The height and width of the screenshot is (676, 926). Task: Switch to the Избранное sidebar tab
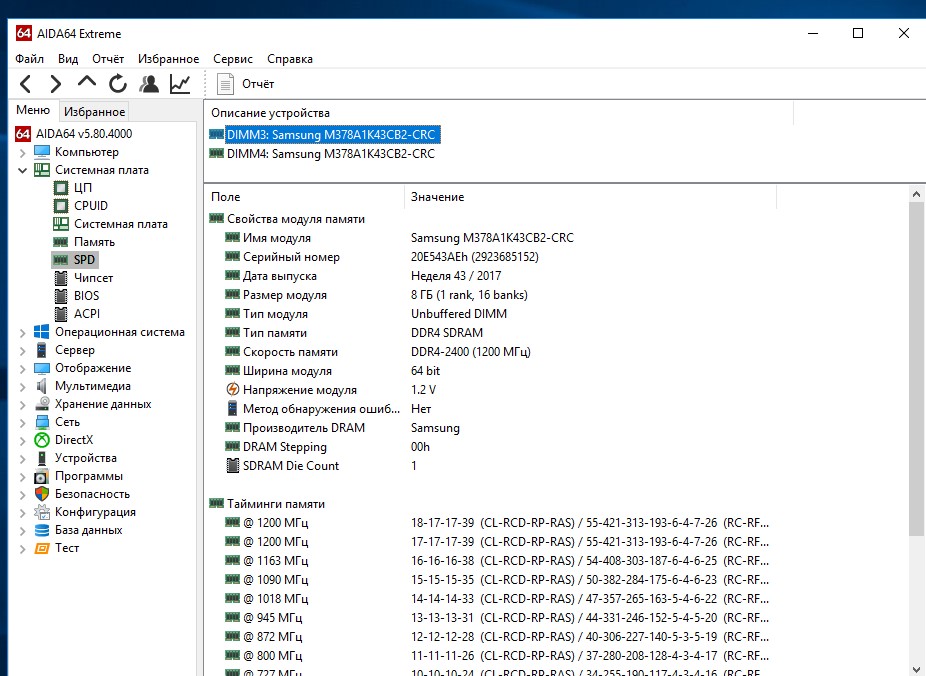[94, 112]
